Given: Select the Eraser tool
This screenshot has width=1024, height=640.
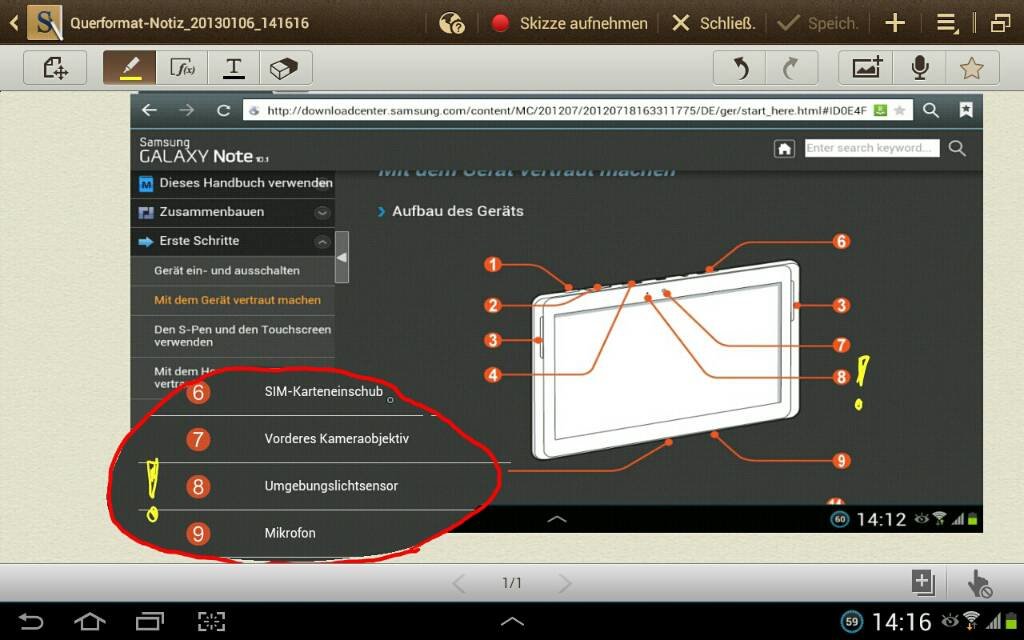Looking at the screenshot, I should pos(285,67).
